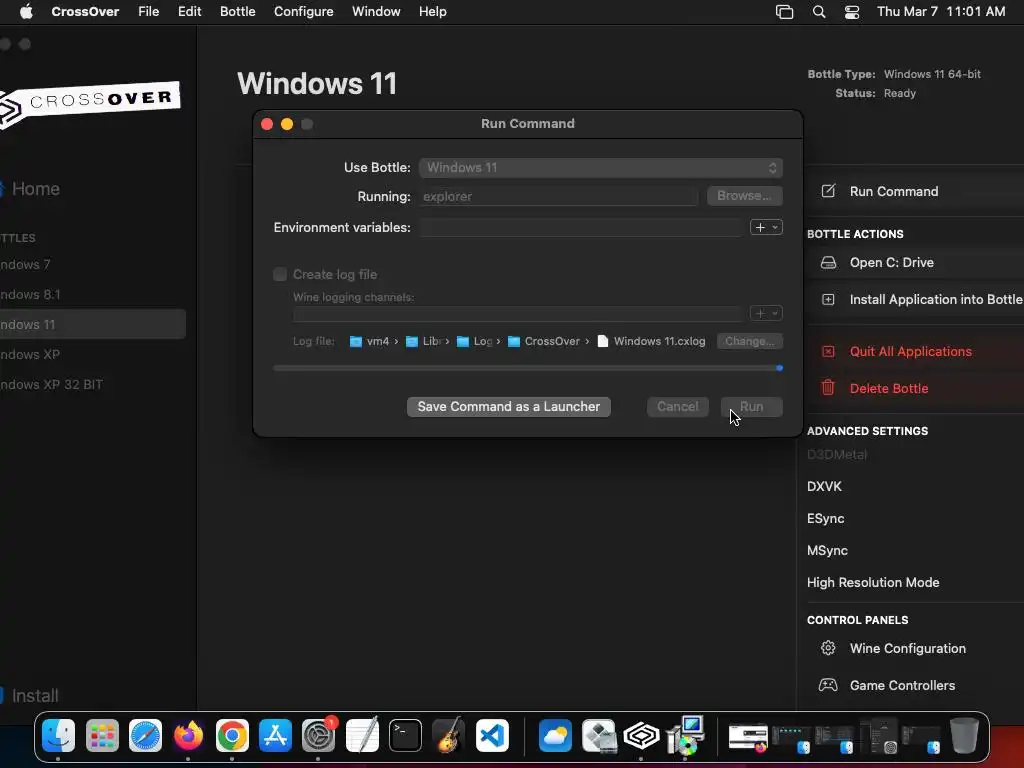Screen dimensions: 1024x768
Task: Open the Wine logging channels add dropdown
Action: pyautogui.click(x=766, y=313)
